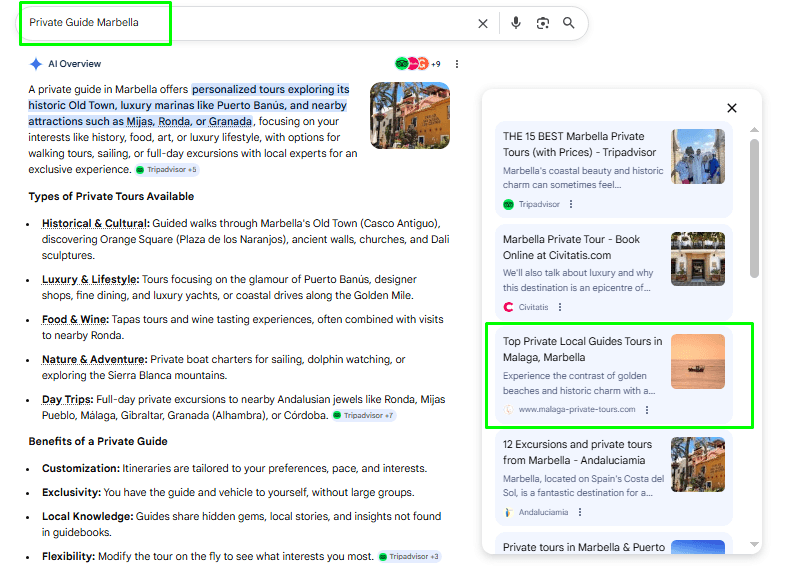This screenshot has height=572, width=793.
Task: Open 12 Excursions and private tours result
Action: coord(577,451)
